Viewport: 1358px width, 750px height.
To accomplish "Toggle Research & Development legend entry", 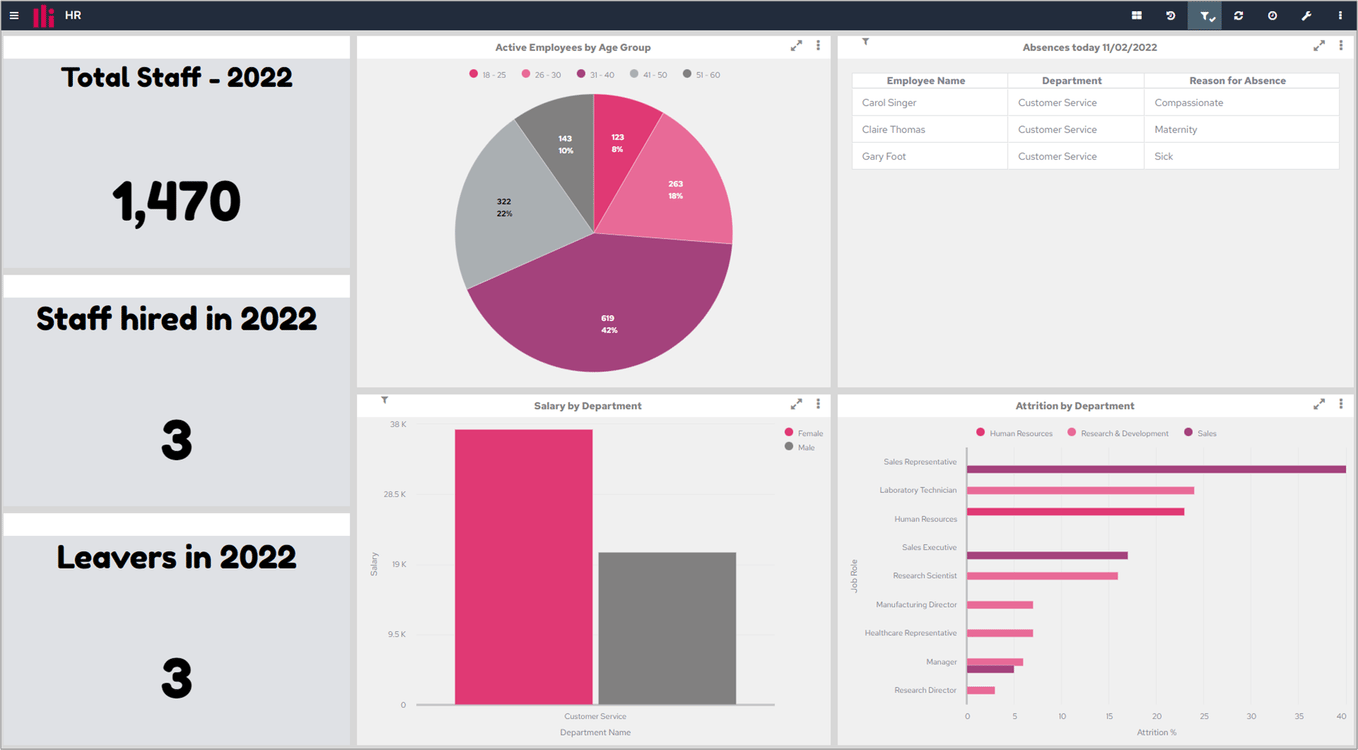I will tap(1118, 433).
